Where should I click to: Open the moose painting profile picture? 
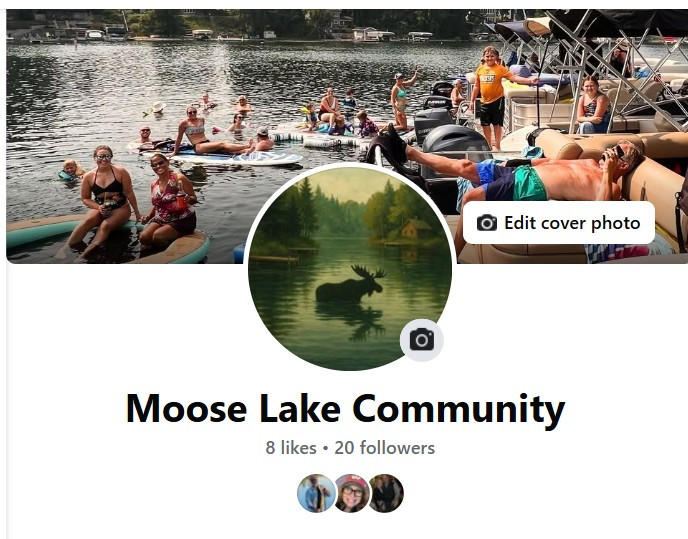350,268
